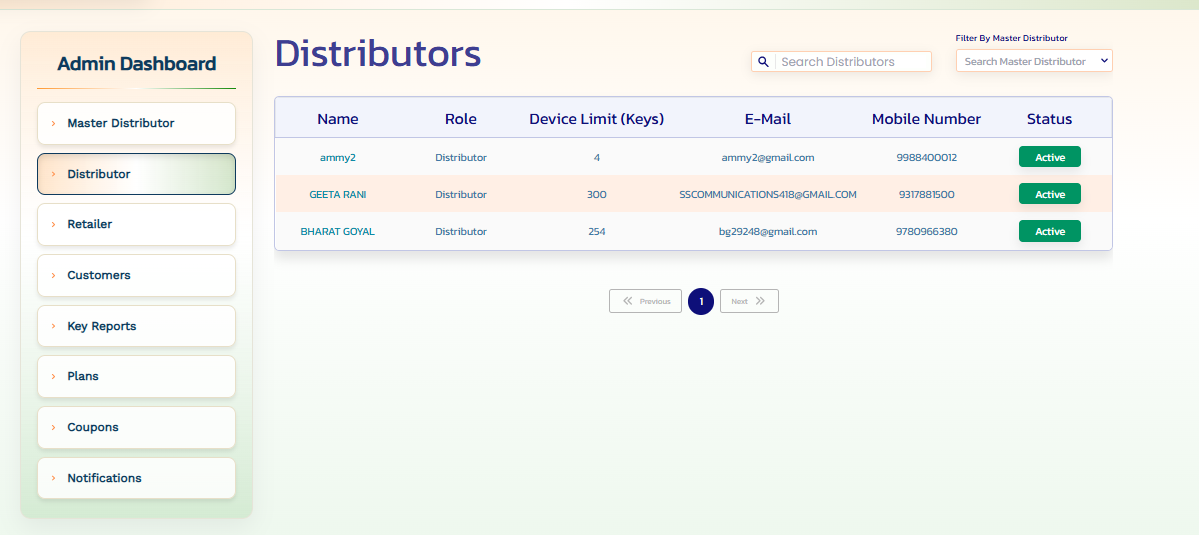Open the Customers section
The image size is (1199, 535).
pos(136,275)
